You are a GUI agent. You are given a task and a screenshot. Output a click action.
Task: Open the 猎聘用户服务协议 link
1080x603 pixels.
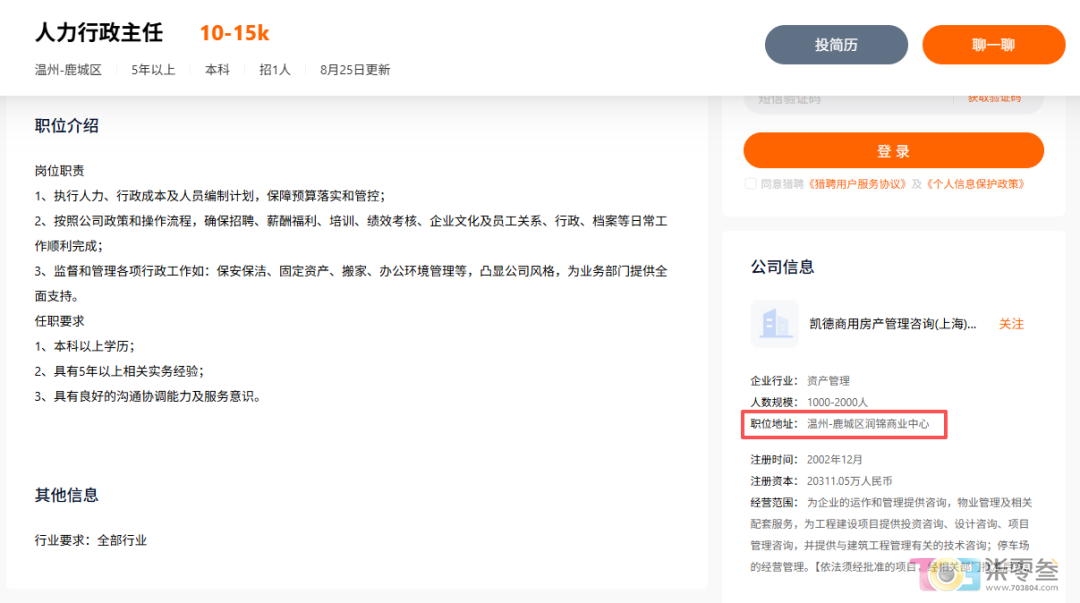(857, 184)
